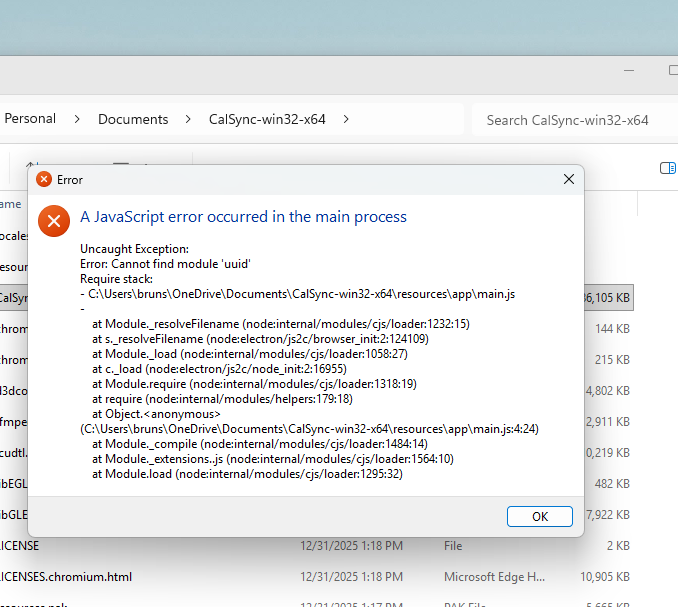Expand chevron after CalSync-win32-x64 in breadcrumb

[346, 119]
